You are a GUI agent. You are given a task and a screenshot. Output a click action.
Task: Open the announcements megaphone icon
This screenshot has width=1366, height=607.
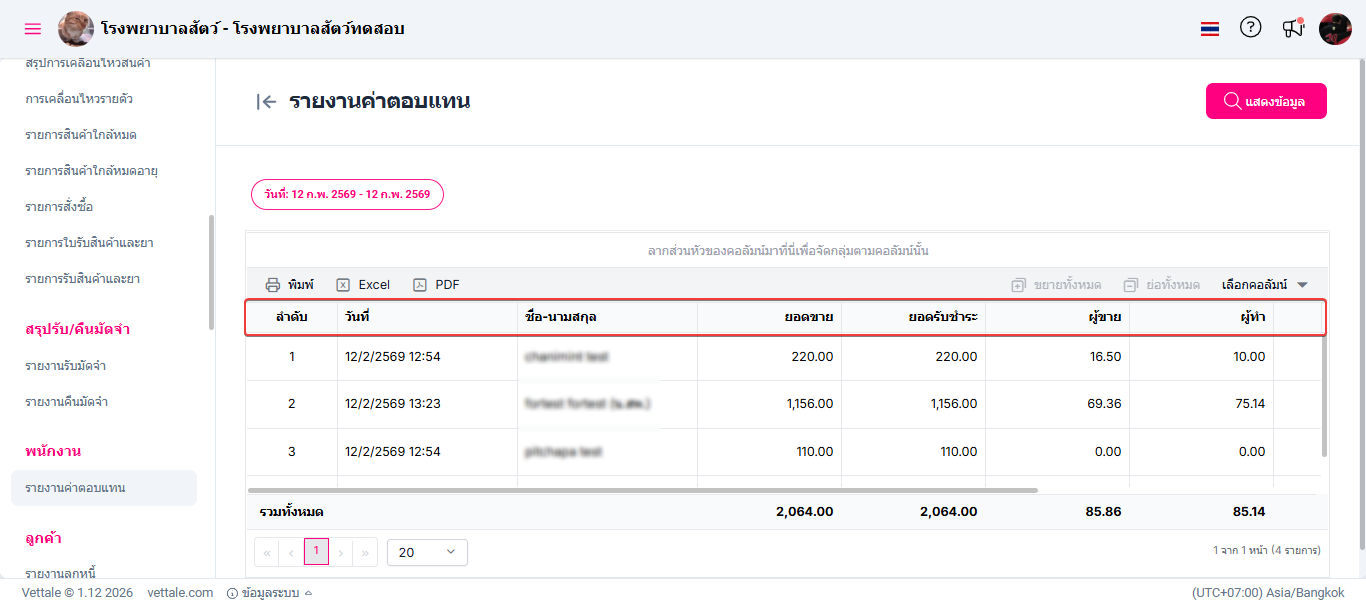coord(1293,28)
